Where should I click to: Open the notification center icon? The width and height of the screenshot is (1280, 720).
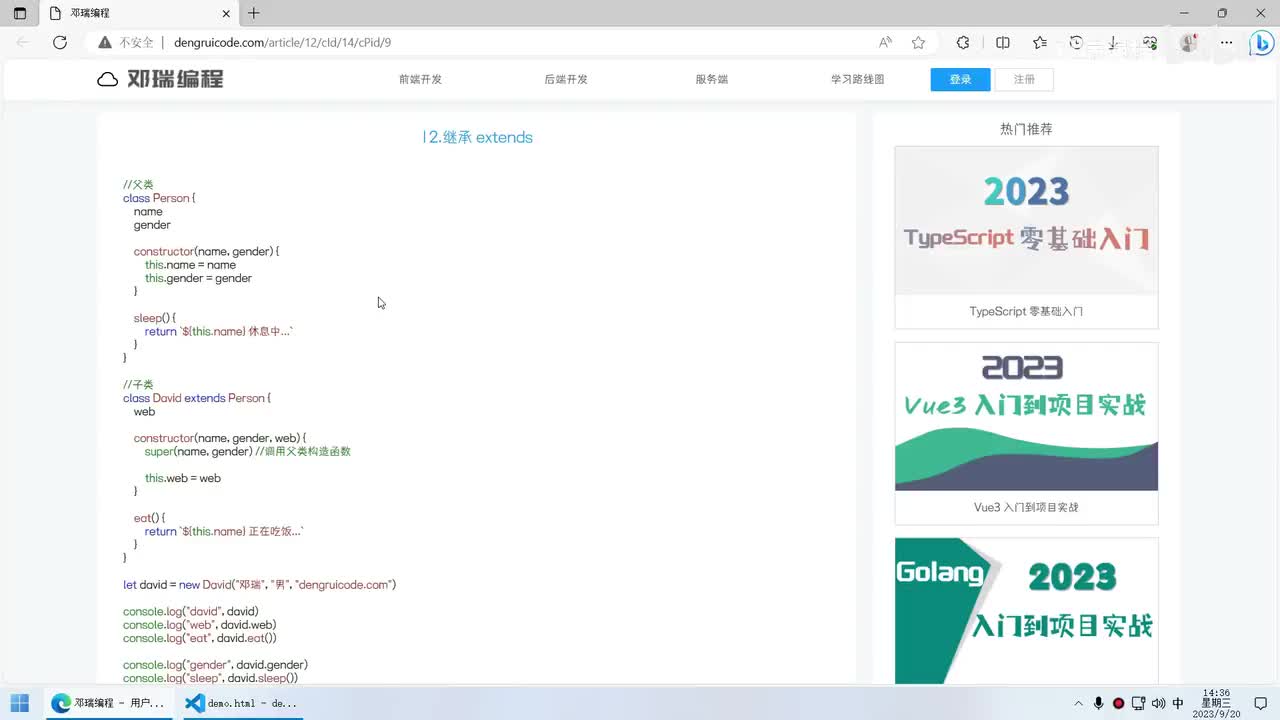pos(1261,703)
